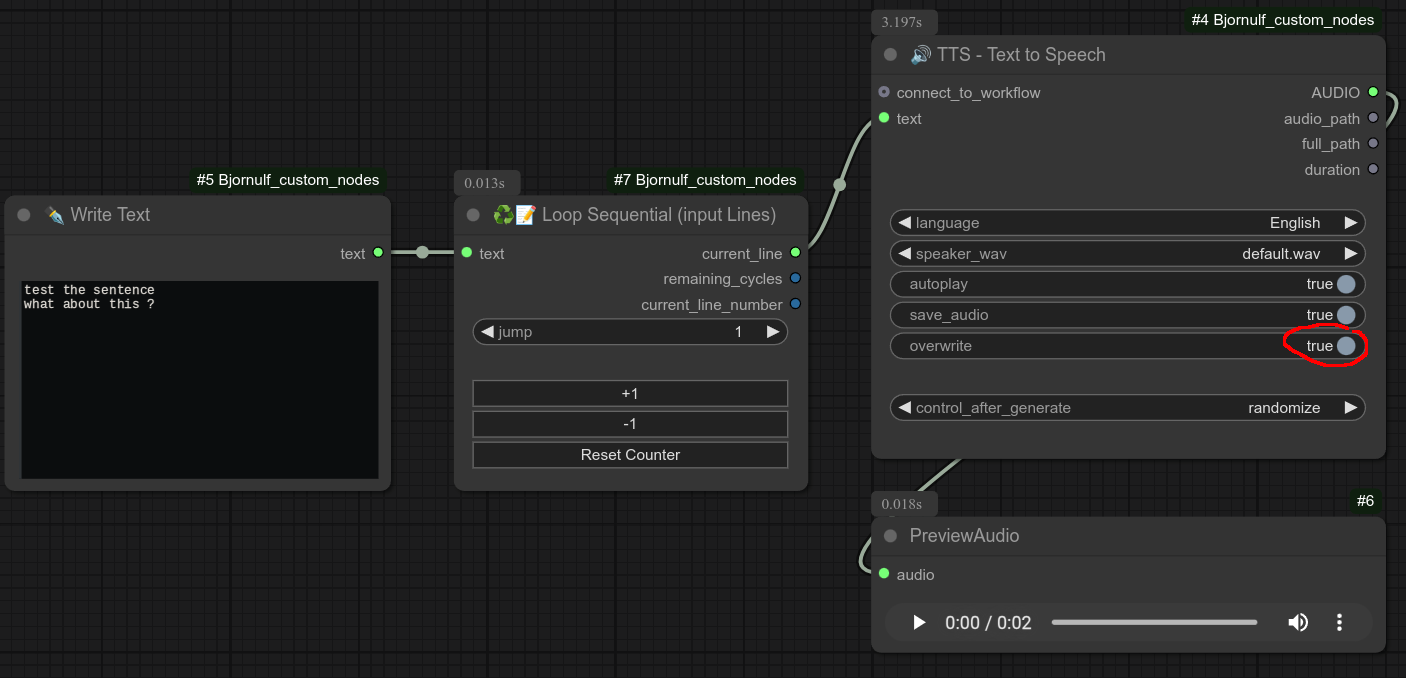Click the pencil icon on Write Text node
Screen dimensions: 1406x678
tap(56, 214)
